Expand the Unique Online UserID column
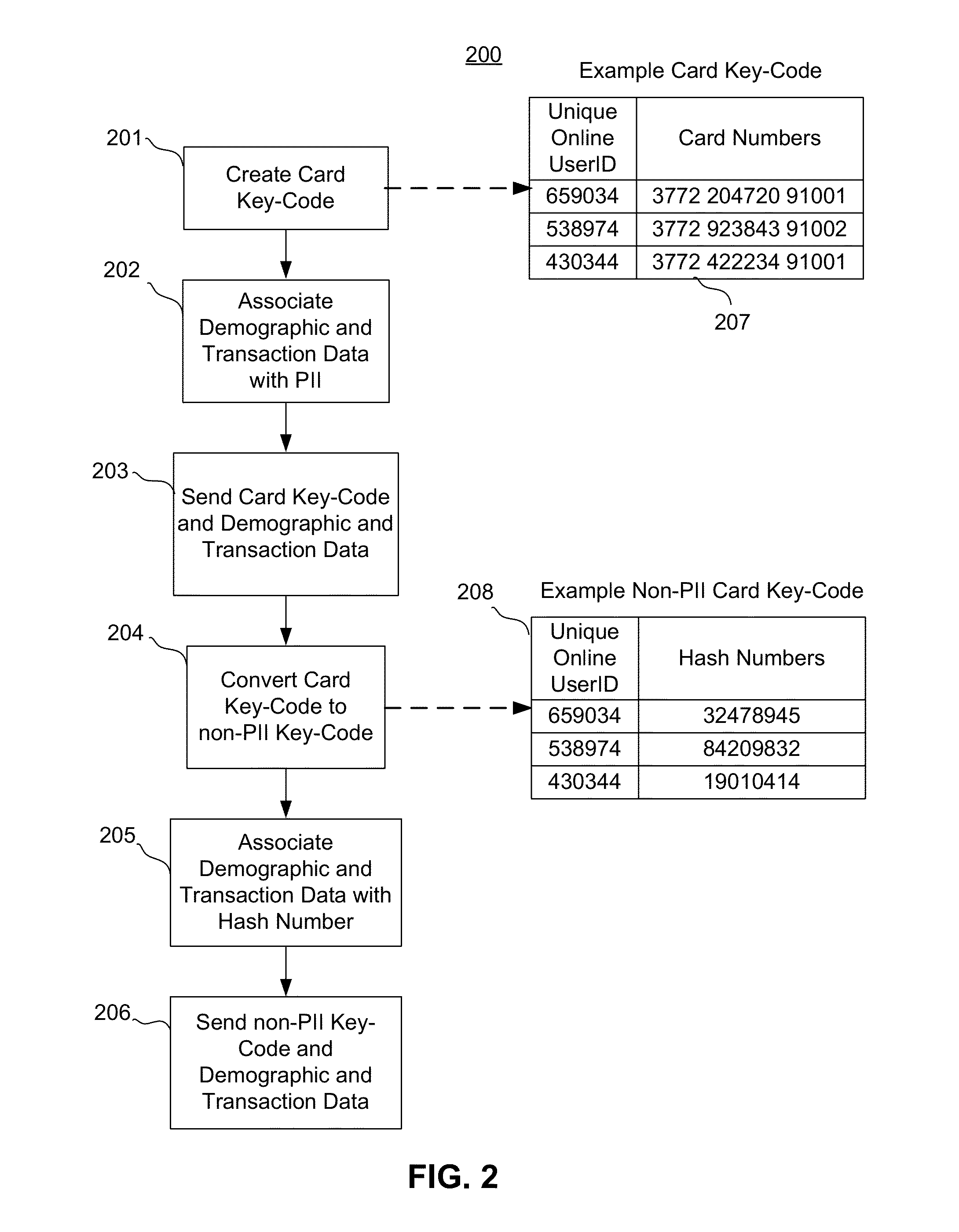Image resolution: width=959 pixels, height=1232 pixels. [x=633, y=130]
